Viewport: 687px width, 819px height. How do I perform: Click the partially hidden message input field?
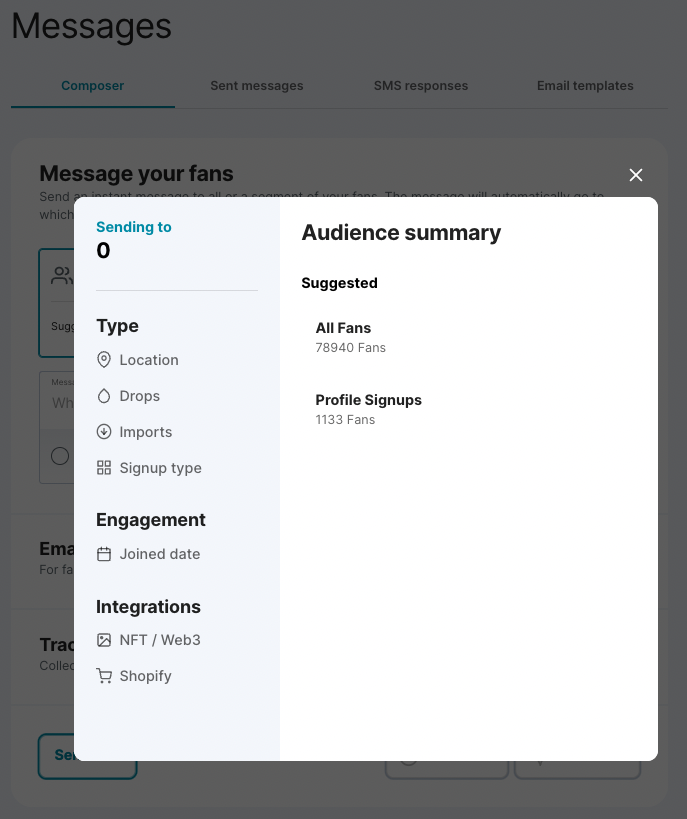tap(58, 400)
